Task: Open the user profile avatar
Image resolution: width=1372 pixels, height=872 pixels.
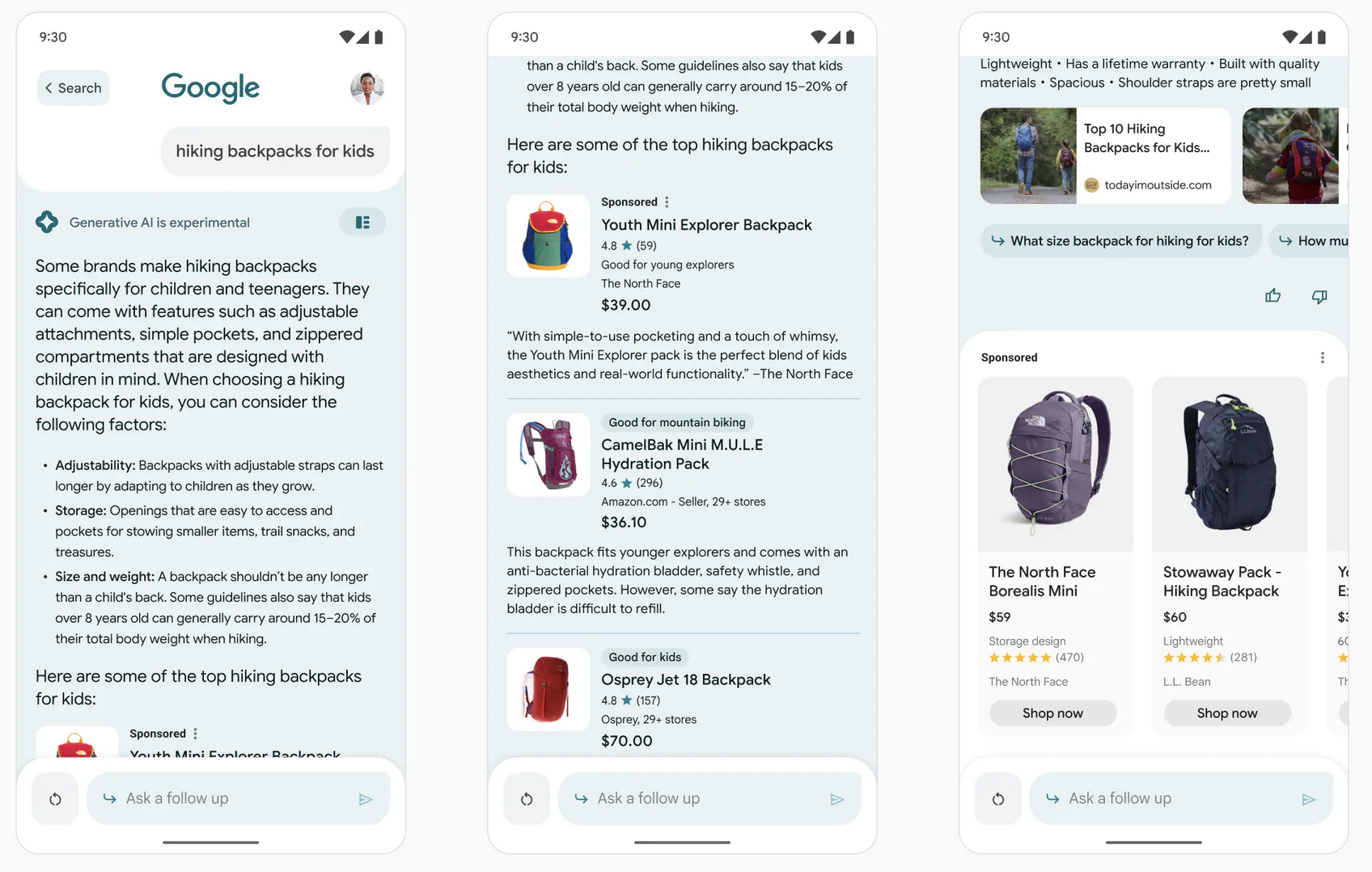Action: pos(366,88)
